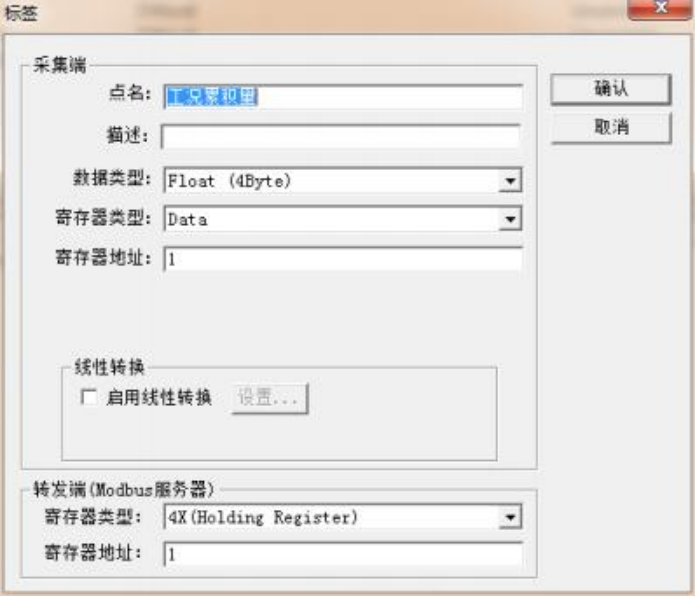
Task: Open the 4X (Holding Register) dropdown arrow
Action: (510, 517)
